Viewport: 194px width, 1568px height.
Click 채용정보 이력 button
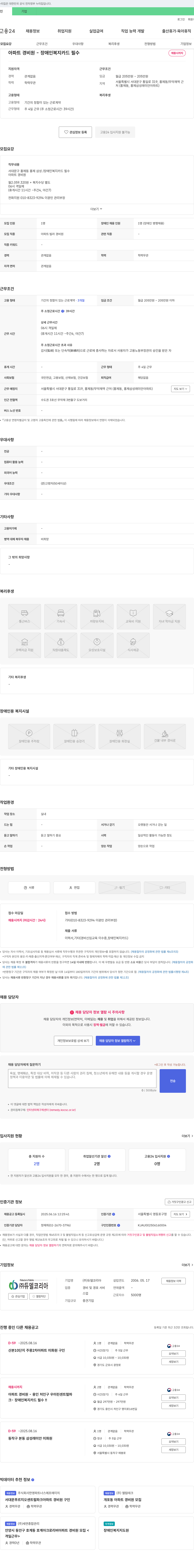(174, 1281)
